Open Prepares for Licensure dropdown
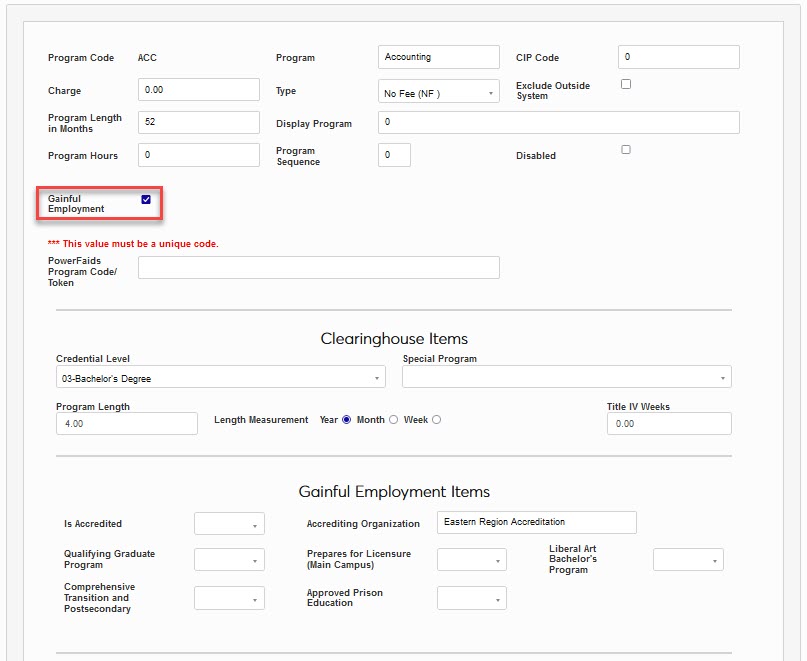 tap(471, 560)
